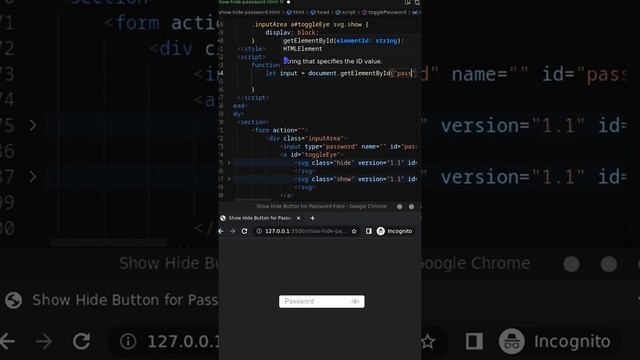This screenshot has width=640, height=360.
Task: Open the html breadcrumb segment
Action: [x=296, y=12]
